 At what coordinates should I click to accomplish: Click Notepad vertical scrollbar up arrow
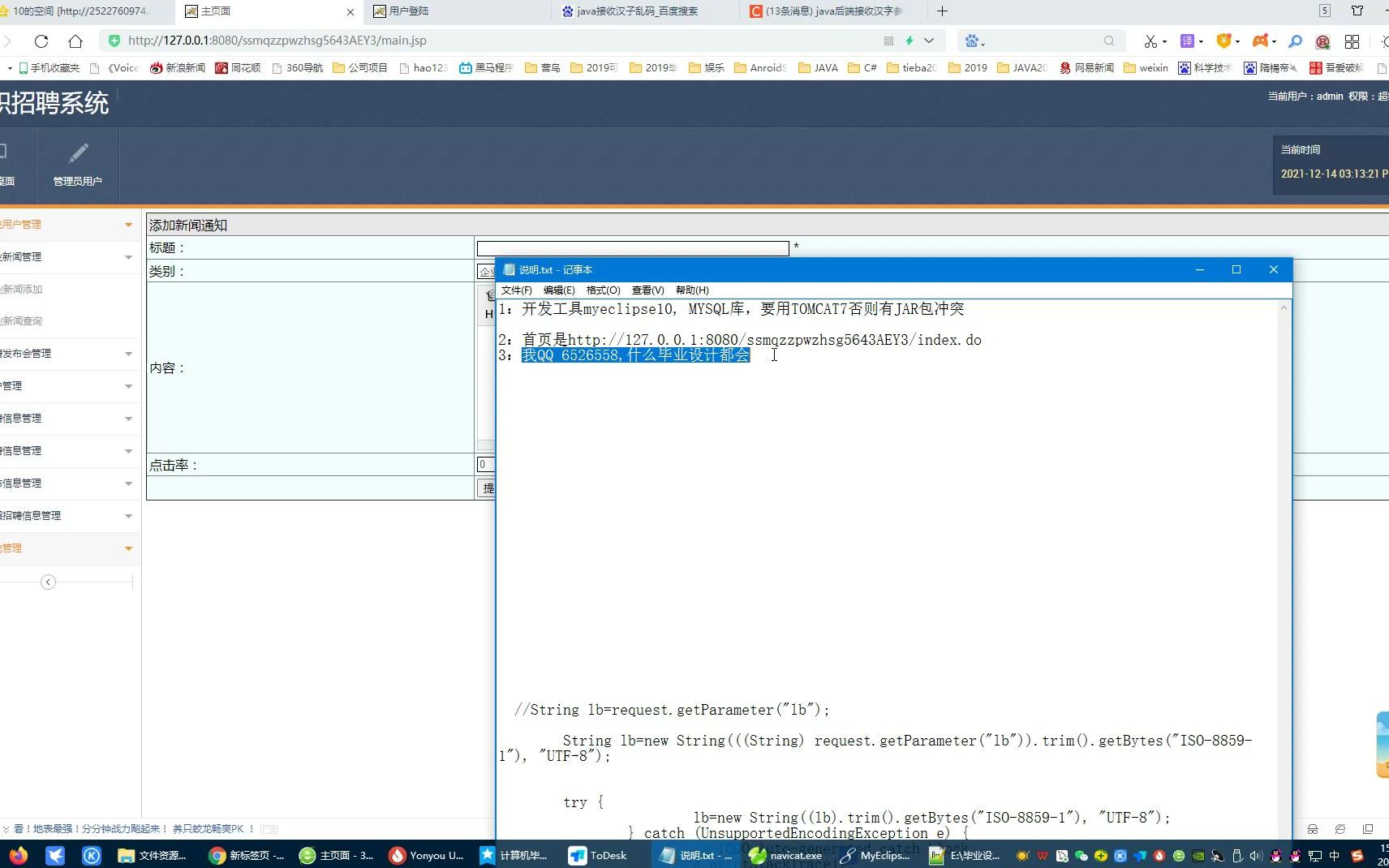click(1284, 308)
